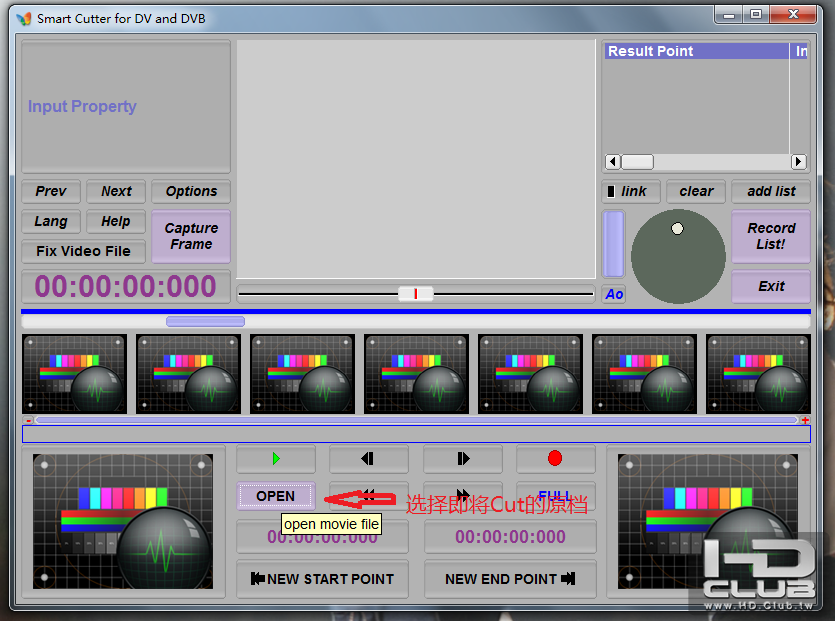The height and width of the screenshot is (621, 835).
Task: Step back one frame
Action: (369, 459)
